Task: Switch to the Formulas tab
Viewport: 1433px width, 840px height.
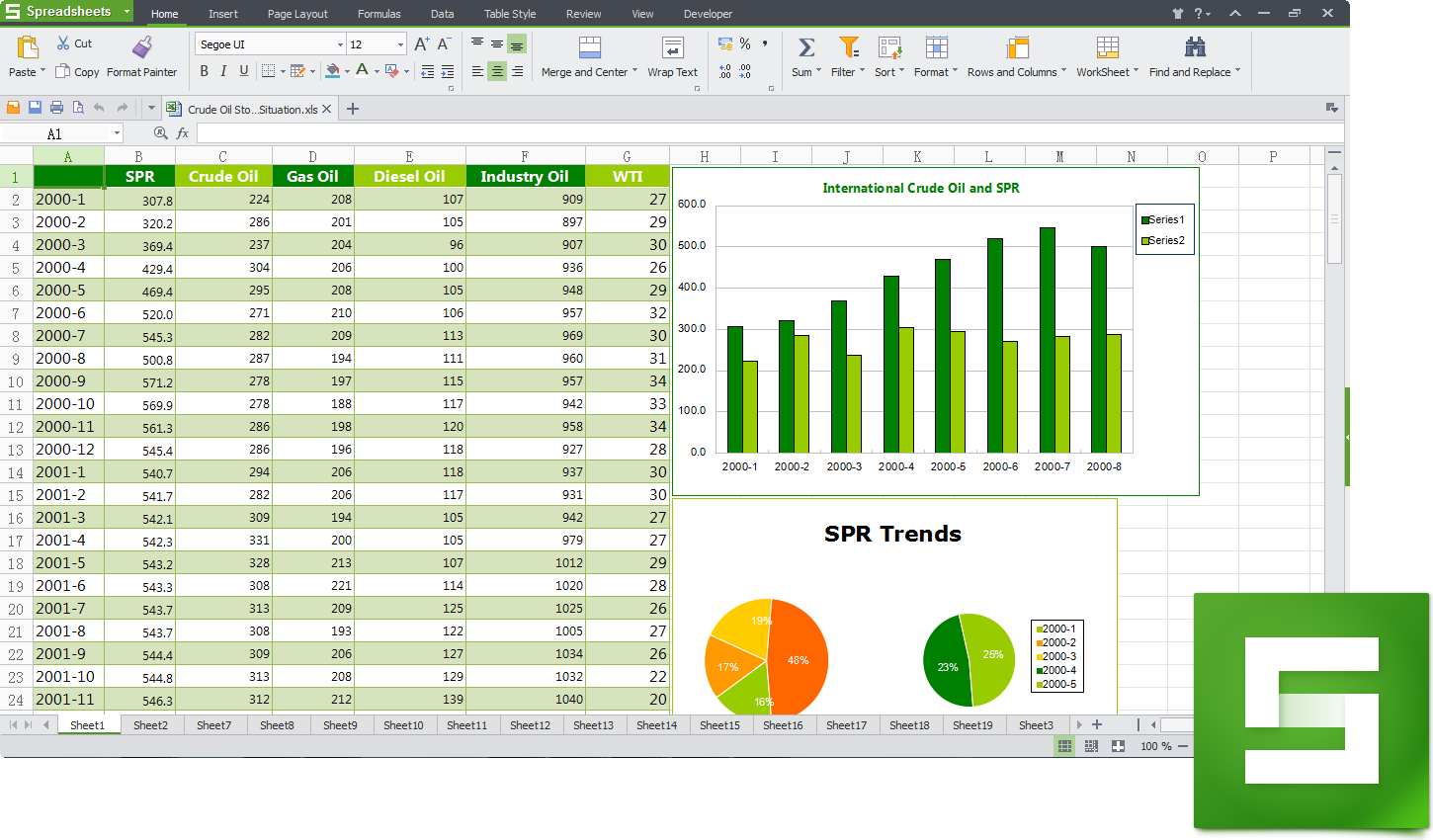Action: [379, 14]
